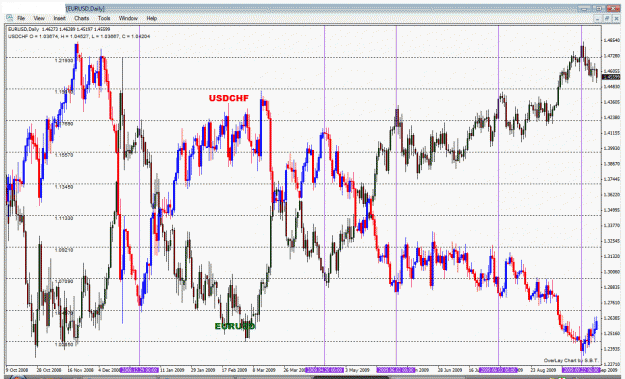The width and height of the screenshot is (625, 379).
Task: Open the Help menu
Action: [151, 18]
